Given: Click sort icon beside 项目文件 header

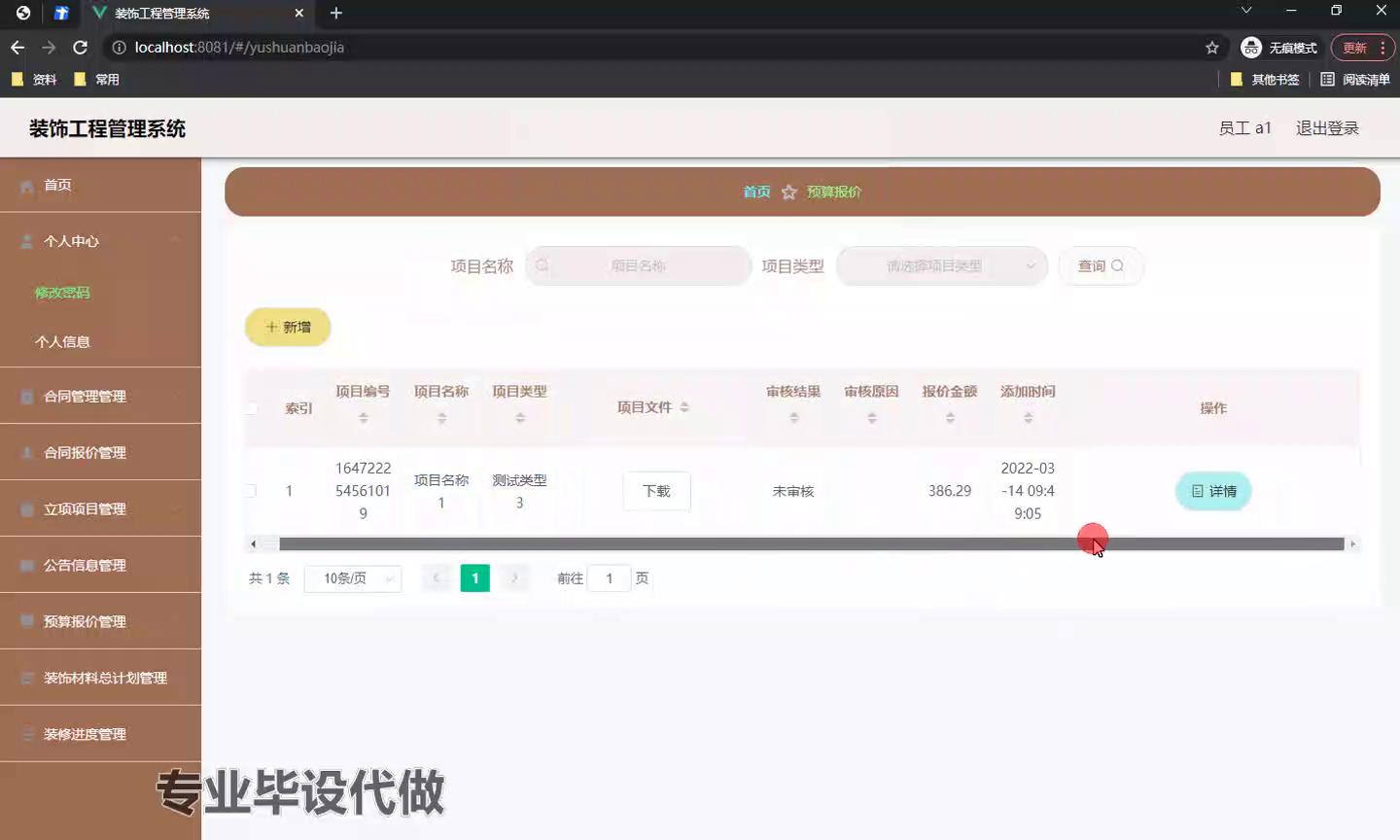Looking at the screenshot, I should coord(684,407).
